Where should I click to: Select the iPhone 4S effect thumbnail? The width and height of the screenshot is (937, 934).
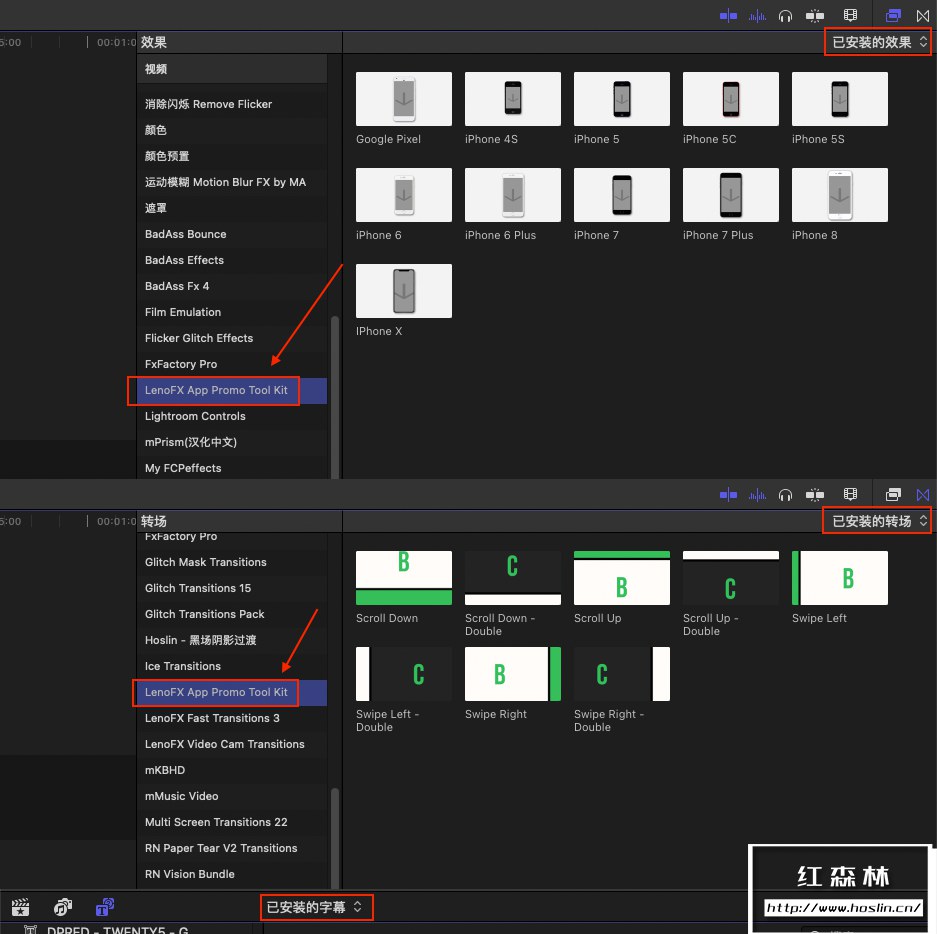point(513,99)
